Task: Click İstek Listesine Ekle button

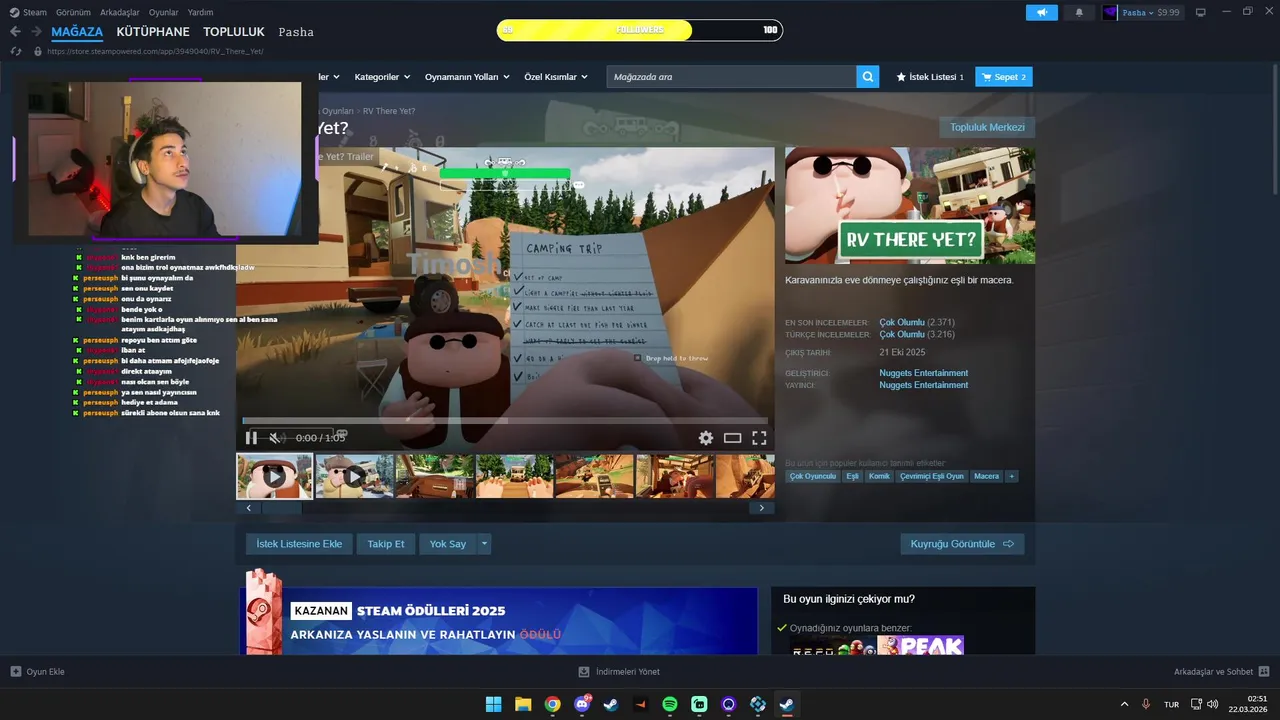Action: coord(299,544)
